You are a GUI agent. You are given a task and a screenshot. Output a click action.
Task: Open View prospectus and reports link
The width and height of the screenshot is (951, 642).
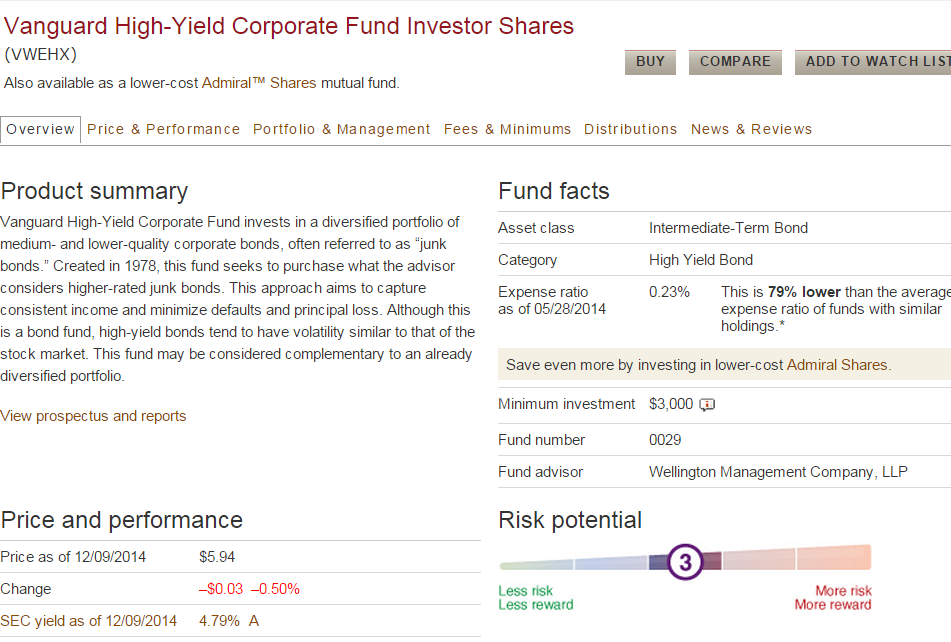pyautogui.click(x=93, y=416)
